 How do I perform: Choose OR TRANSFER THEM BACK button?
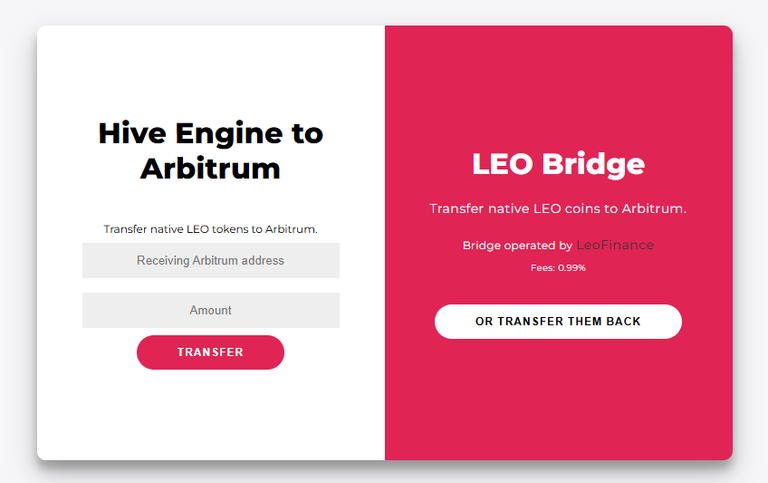(558, 321)
